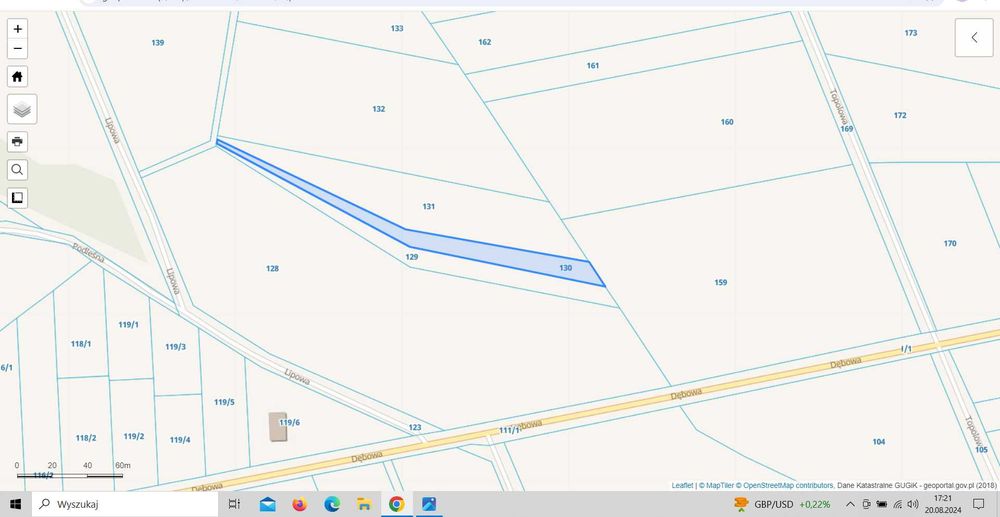
Task: Click parcel label 111/1
Action: [509, 430]
